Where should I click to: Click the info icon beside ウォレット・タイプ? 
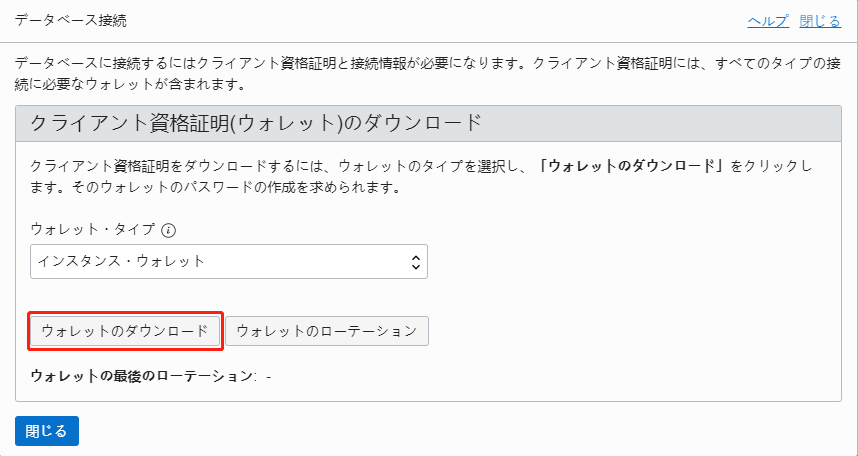tap(169, 230)
